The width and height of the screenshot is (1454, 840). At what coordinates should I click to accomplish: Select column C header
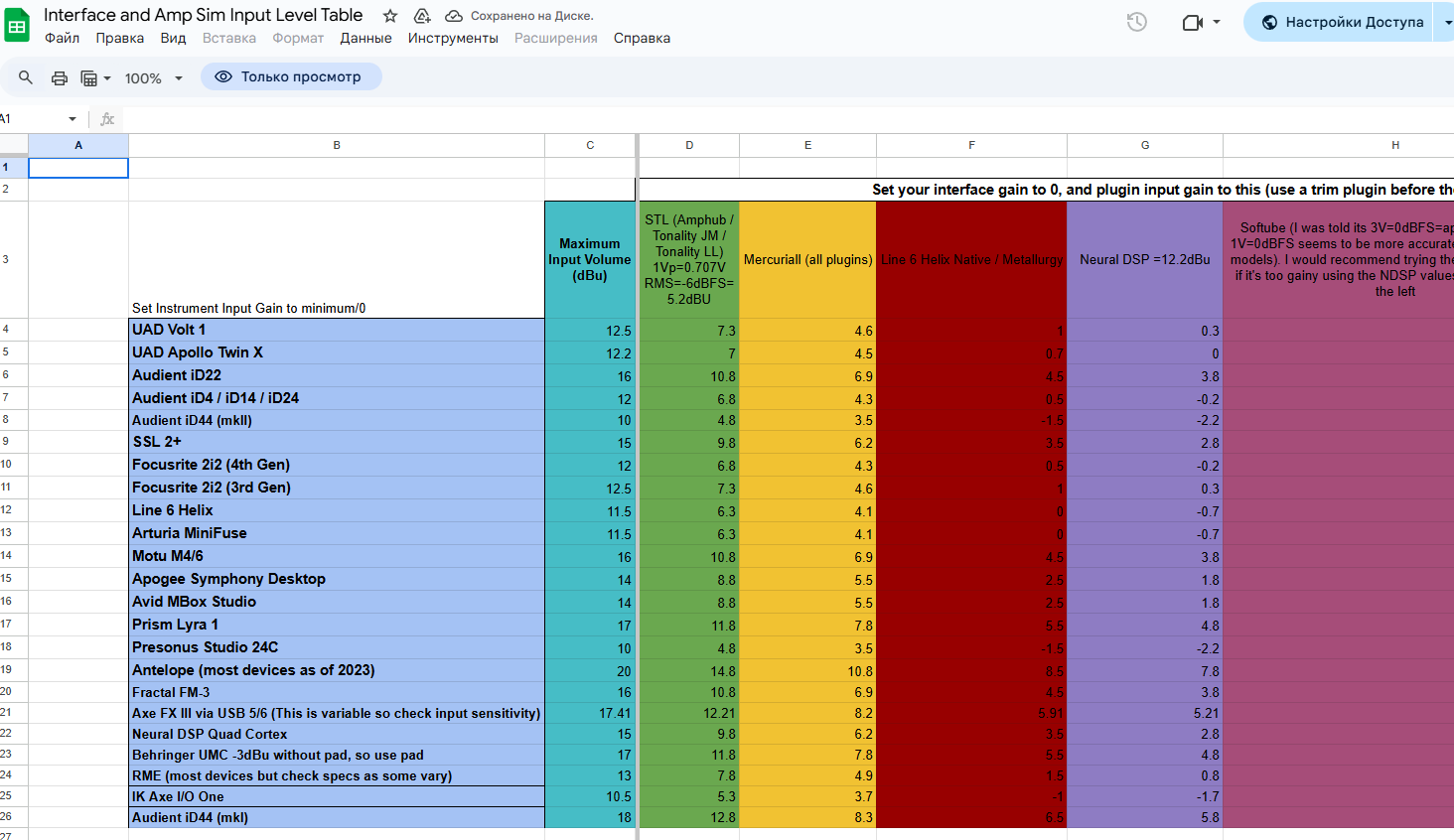coord(590,145)
